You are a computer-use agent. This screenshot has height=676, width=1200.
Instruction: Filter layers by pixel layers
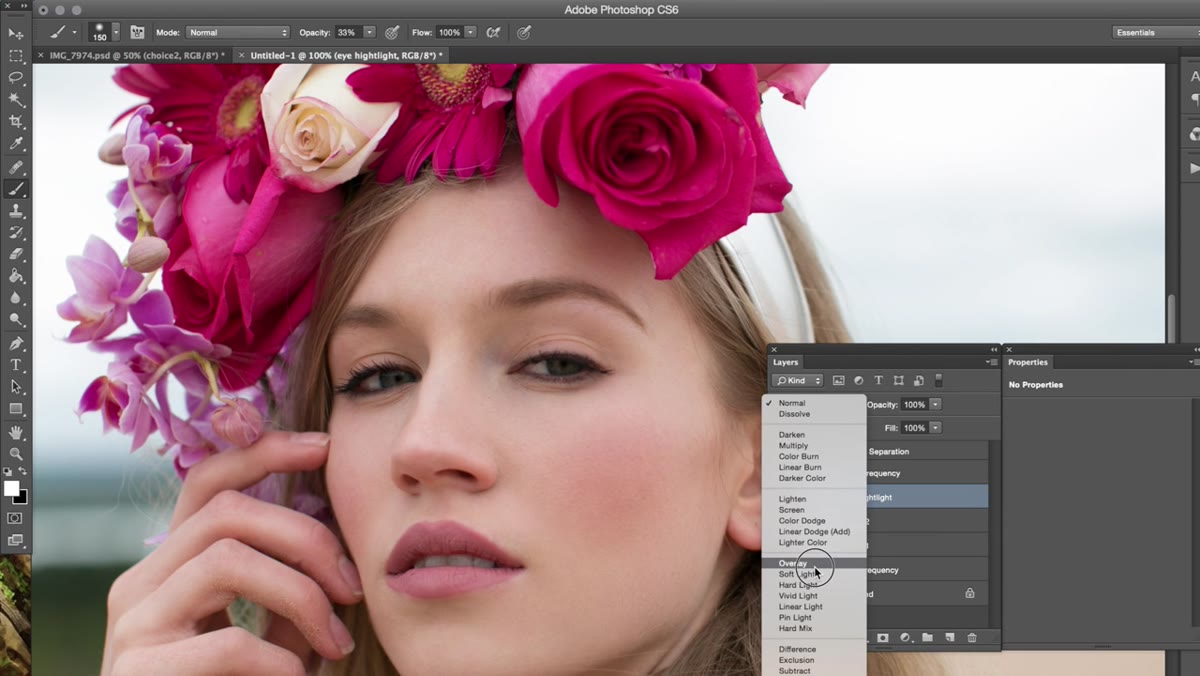tap(838, 380)
